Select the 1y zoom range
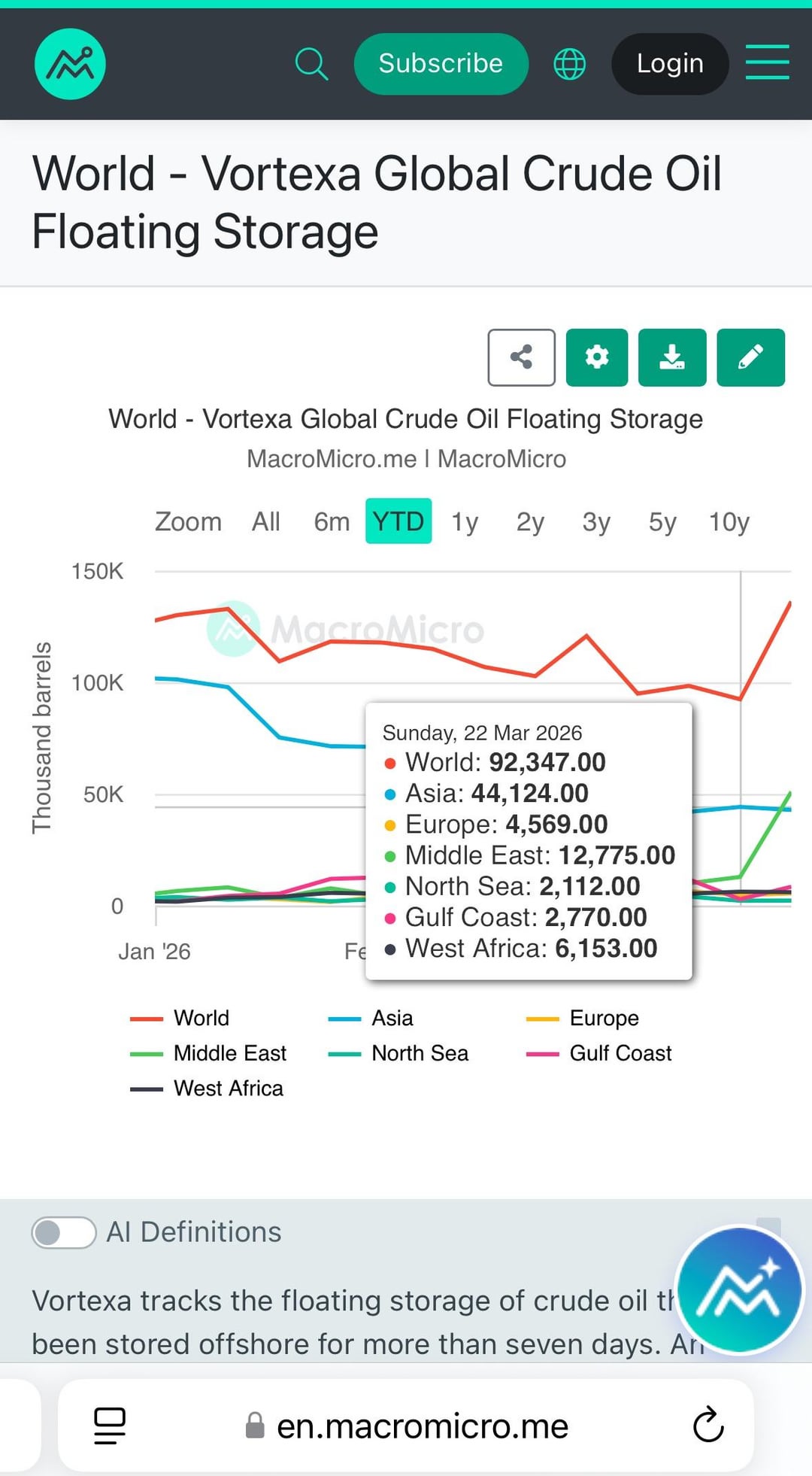 pos(465,521)
